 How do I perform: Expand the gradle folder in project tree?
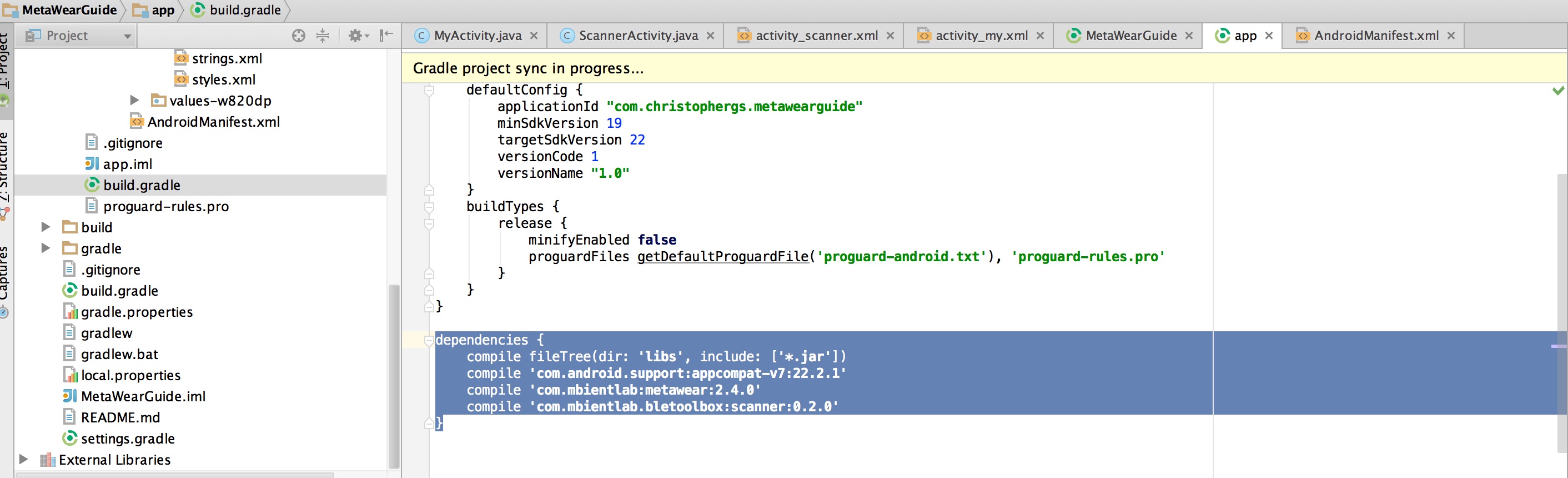(x=45, y=248)
